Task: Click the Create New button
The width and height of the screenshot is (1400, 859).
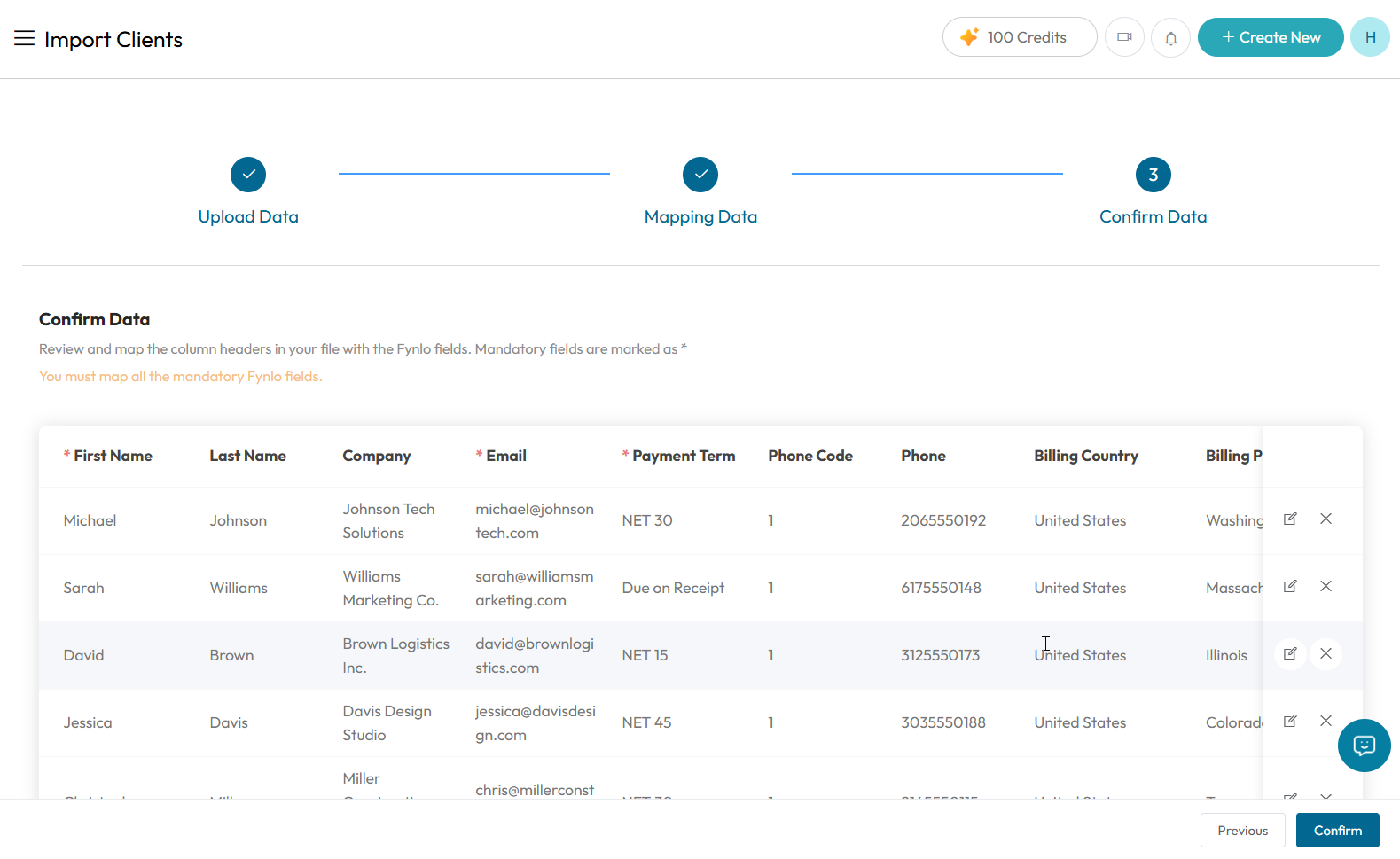Action: 1271,37
